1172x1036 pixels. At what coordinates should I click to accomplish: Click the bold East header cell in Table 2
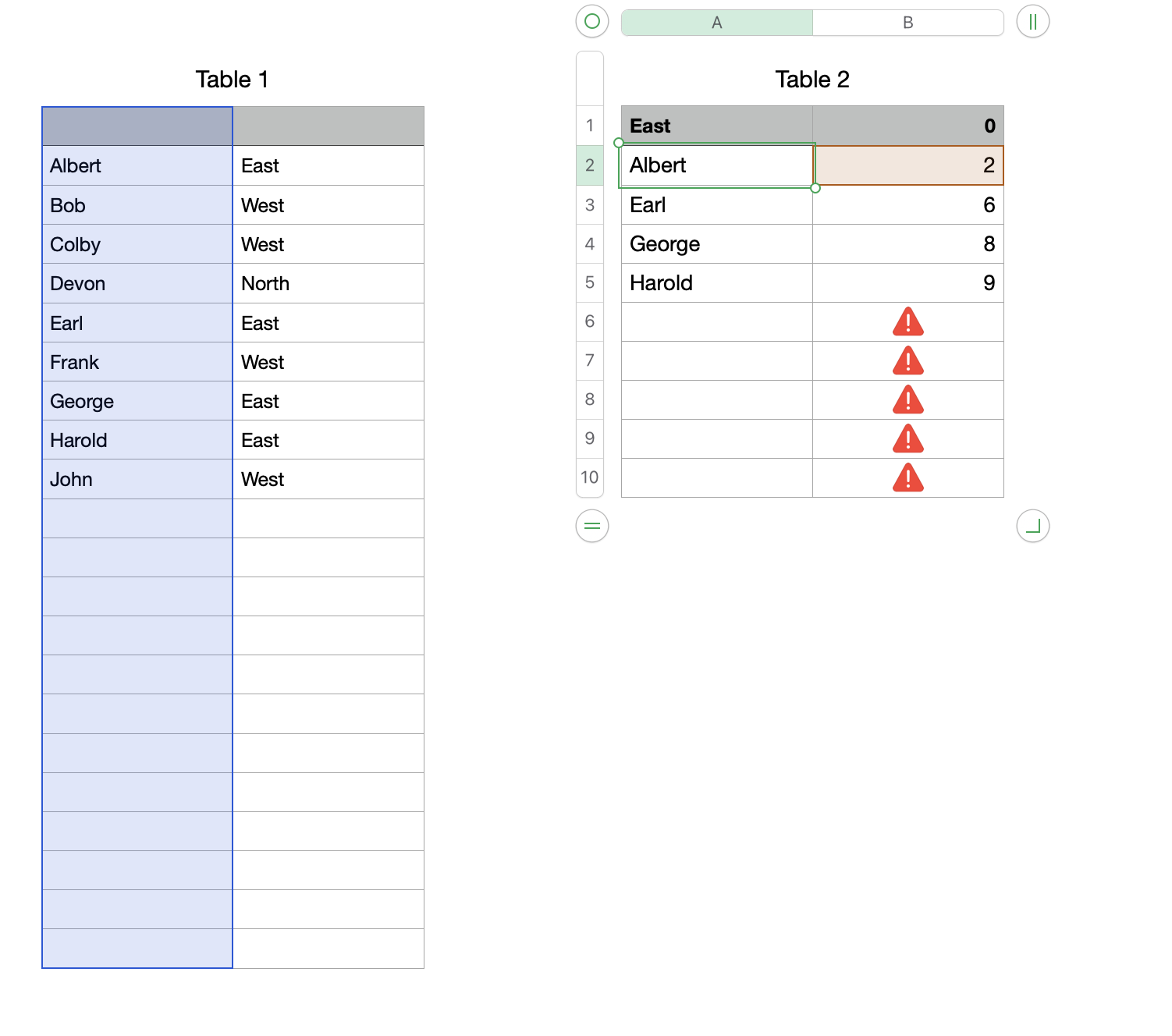pos(716,126)
